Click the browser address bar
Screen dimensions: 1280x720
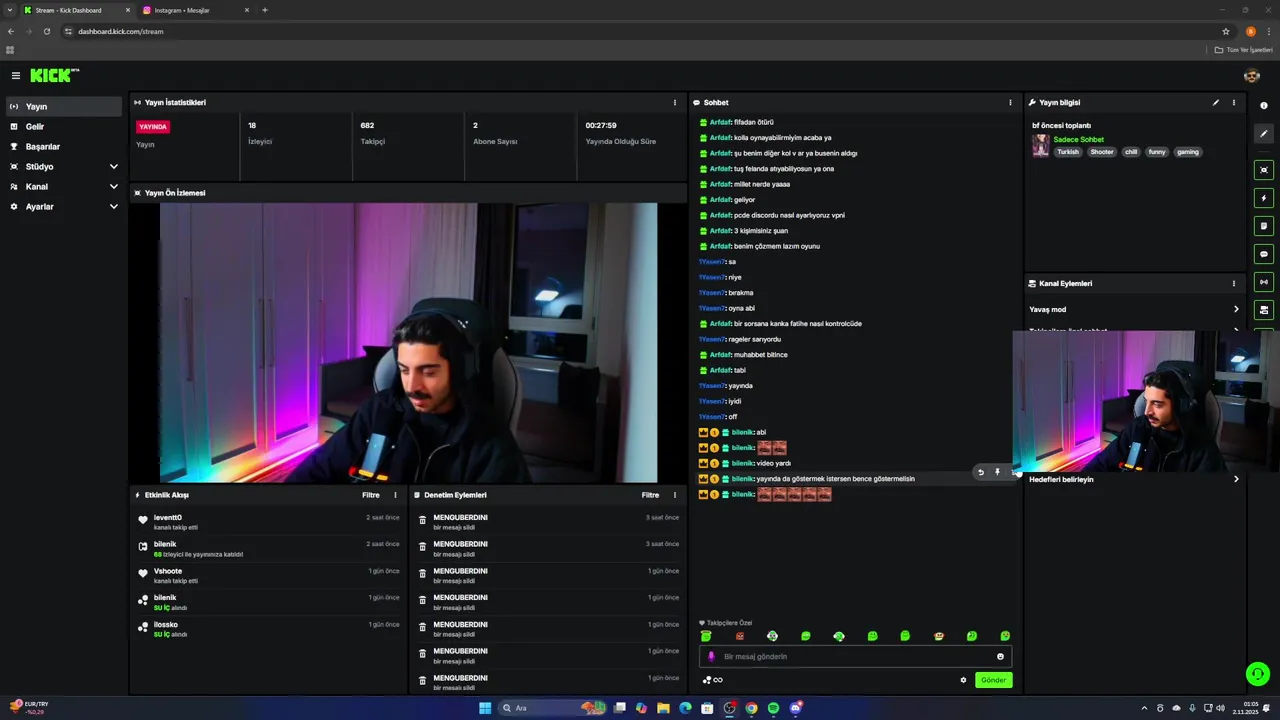640,31
